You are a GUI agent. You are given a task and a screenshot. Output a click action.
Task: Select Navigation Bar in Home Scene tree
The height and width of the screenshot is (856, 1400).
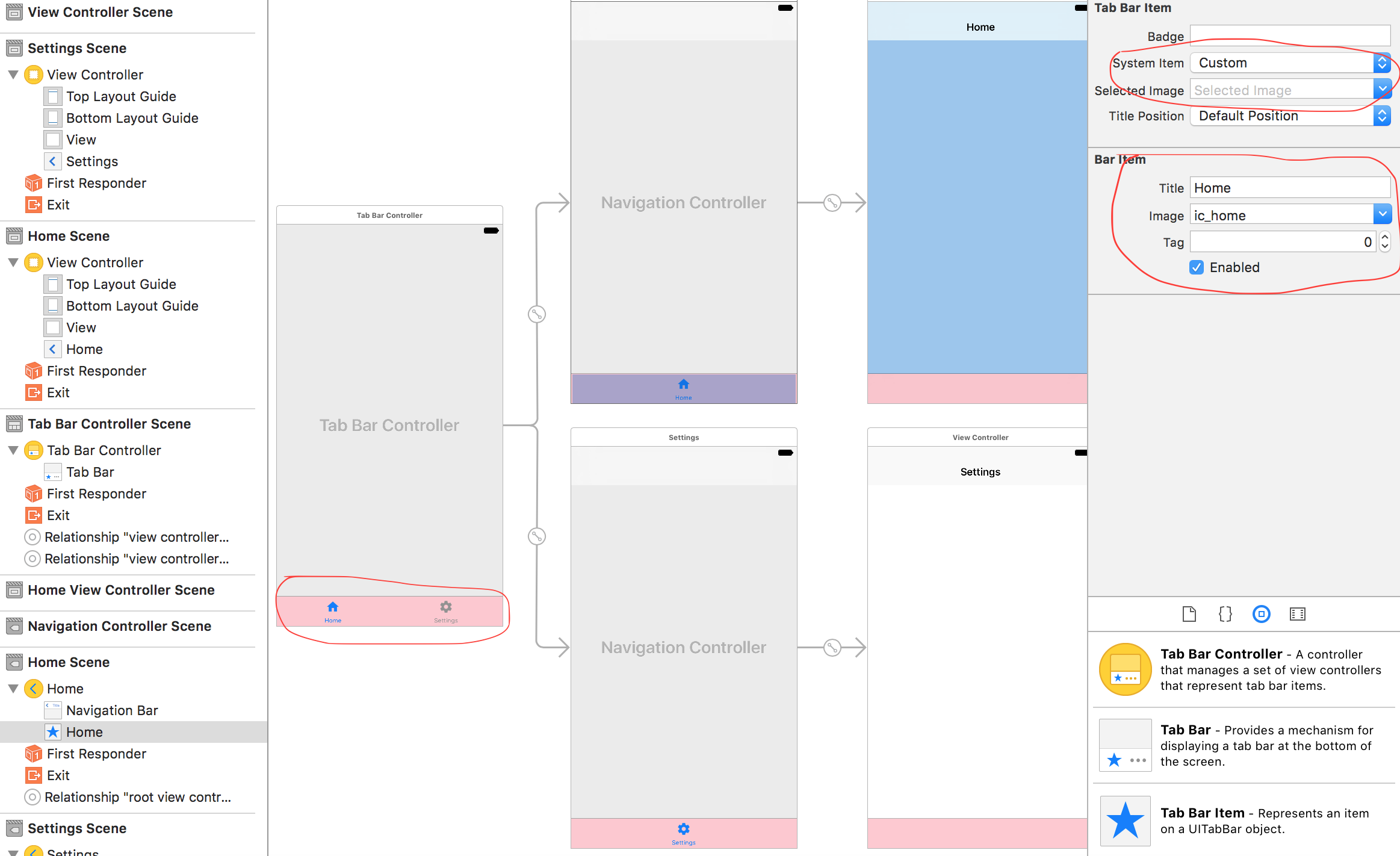(x=112, y=710)
